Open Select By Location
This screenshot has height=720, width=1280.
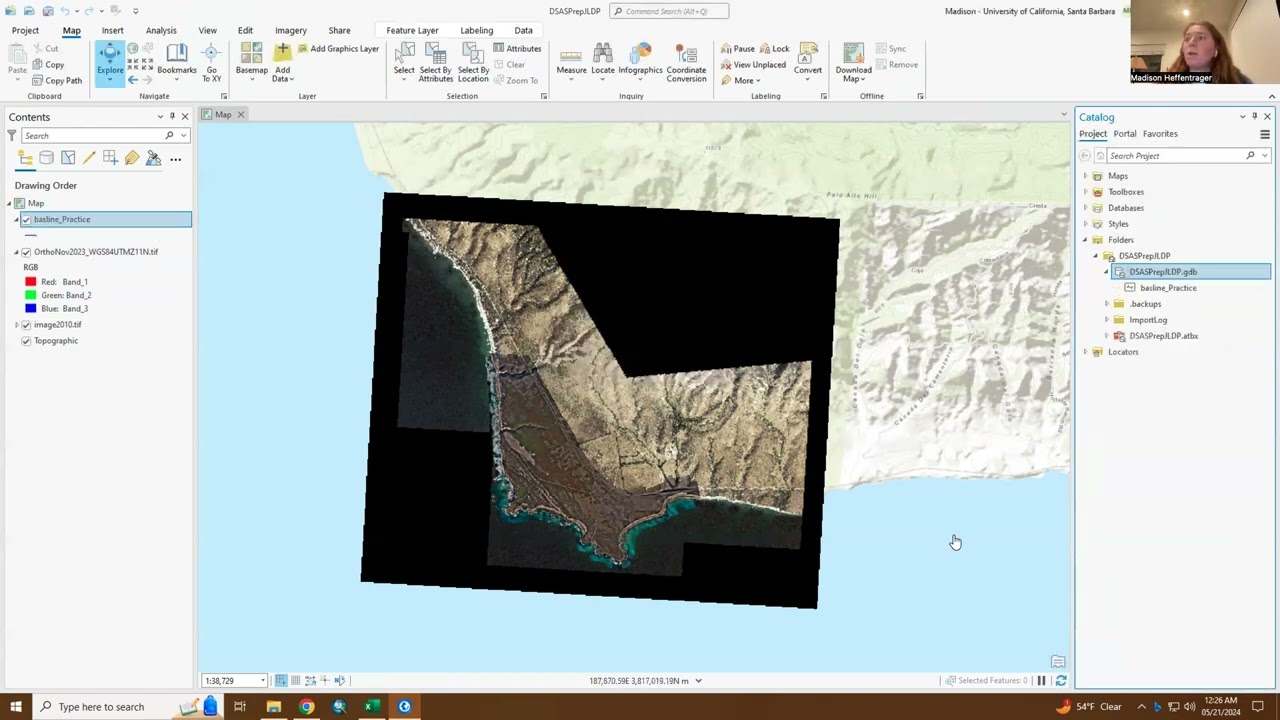coord(473,63)
